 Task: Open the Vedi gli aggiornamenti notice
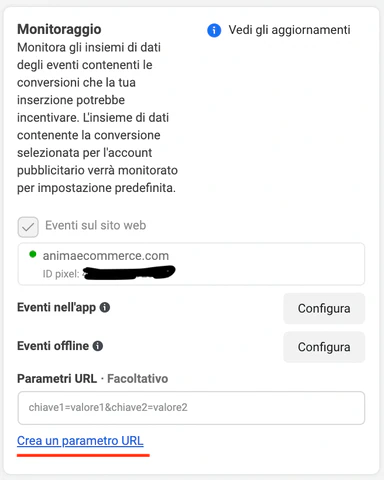point(289,30)
